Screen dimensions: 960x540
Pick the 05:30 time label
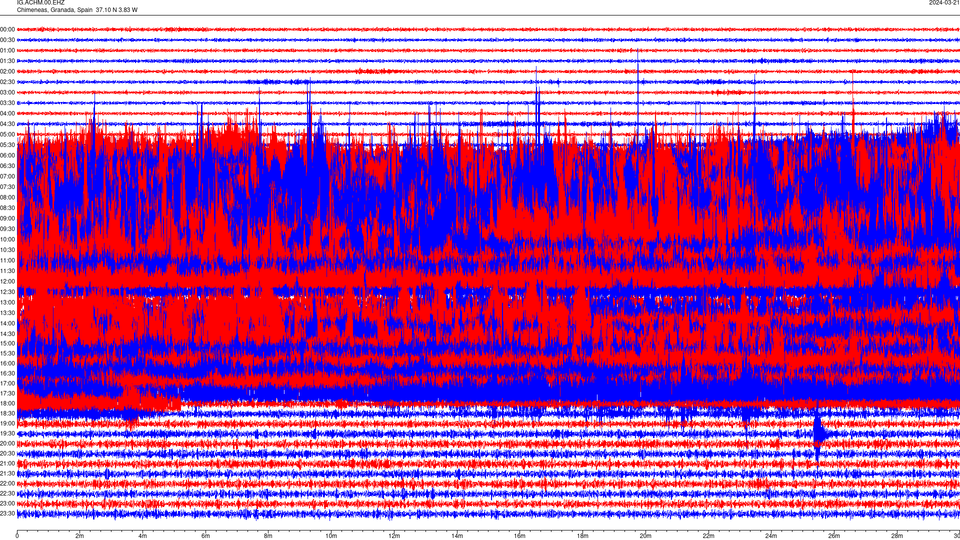click(x=8, y=145)
